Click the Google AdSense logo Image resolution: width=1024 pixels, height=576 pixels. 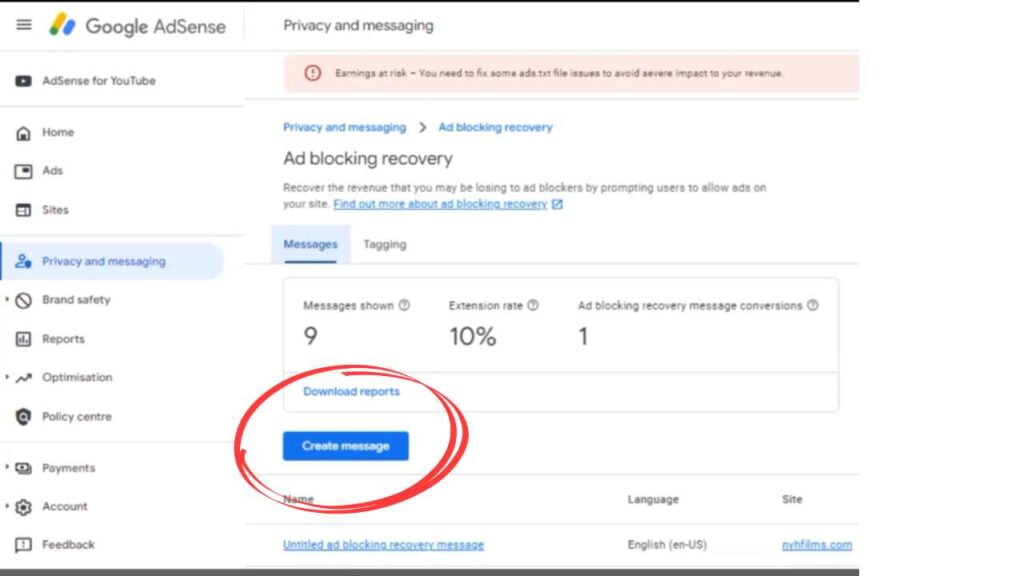click(138, 25)
